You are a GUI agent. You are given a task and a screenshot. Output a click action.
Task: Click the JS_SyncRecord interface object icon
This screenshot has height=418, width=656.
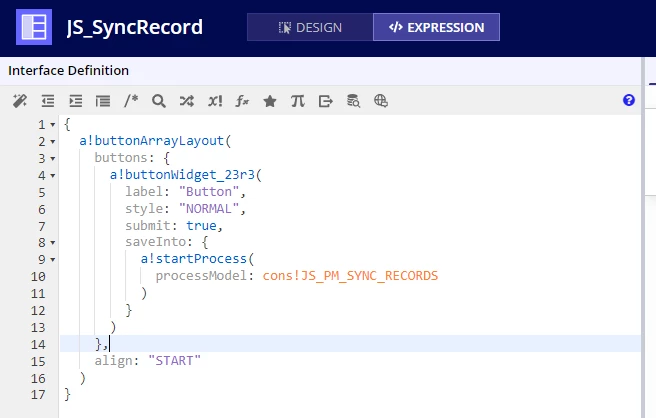[x=34, y=27]
